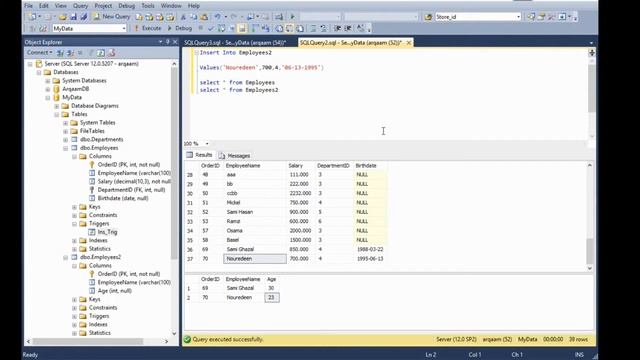Switch to the Messages tab
This screenshot has height=360, width=640.
tap(235, 156)
